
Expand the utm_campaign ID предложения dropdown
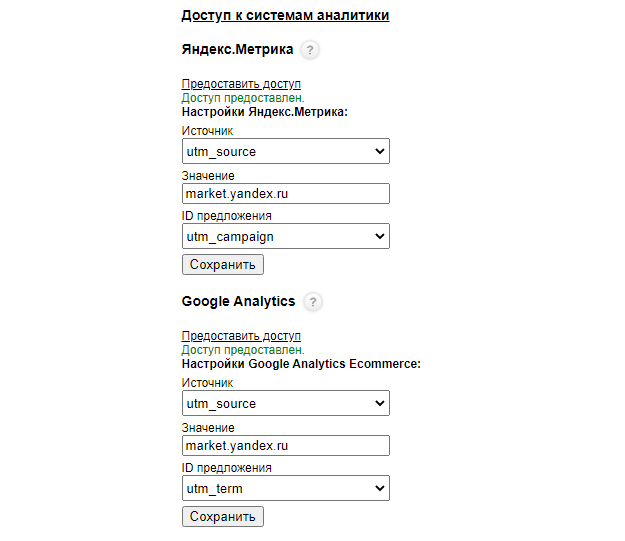click(286, 236)
